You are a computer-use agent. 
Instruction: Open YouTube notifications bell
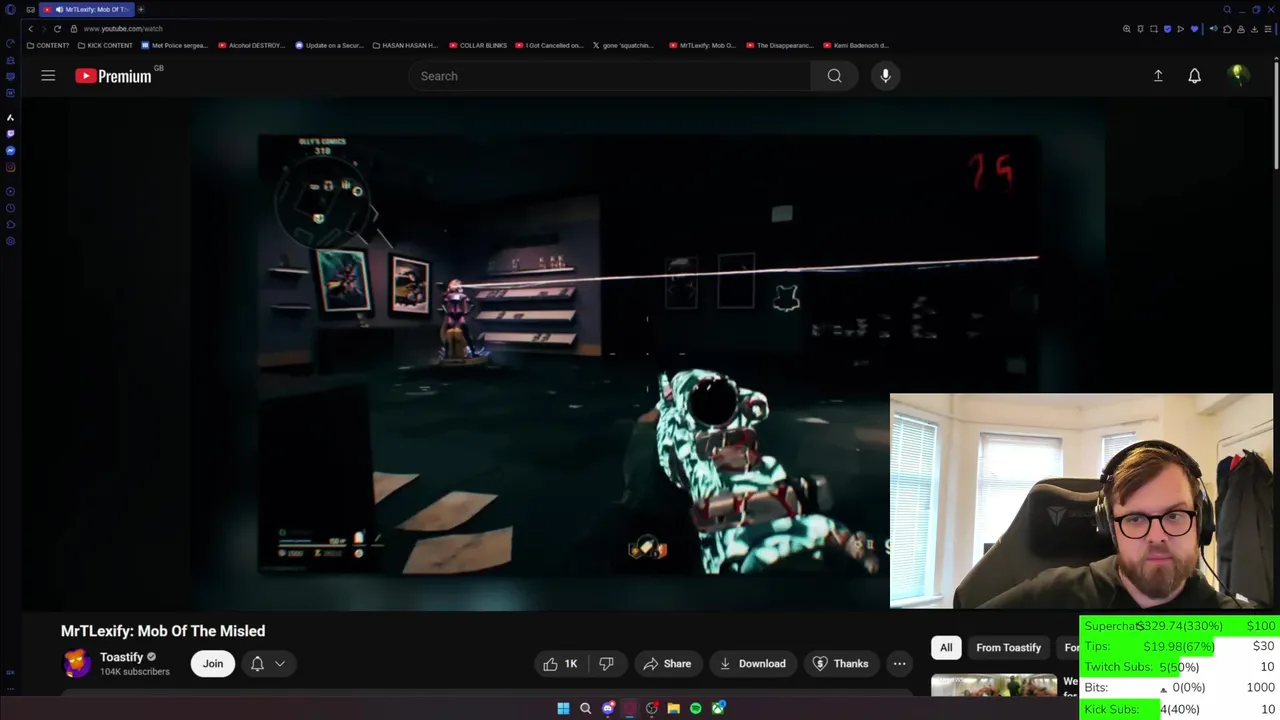click(x=1194, y=76)
